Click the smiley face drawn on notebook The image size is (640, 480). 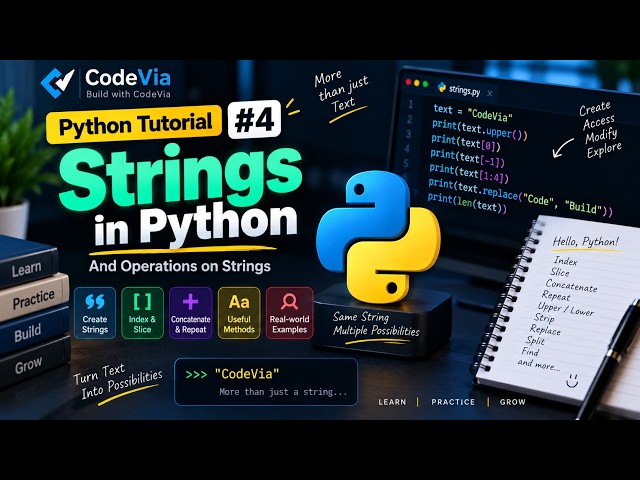[x=572, y=380]
